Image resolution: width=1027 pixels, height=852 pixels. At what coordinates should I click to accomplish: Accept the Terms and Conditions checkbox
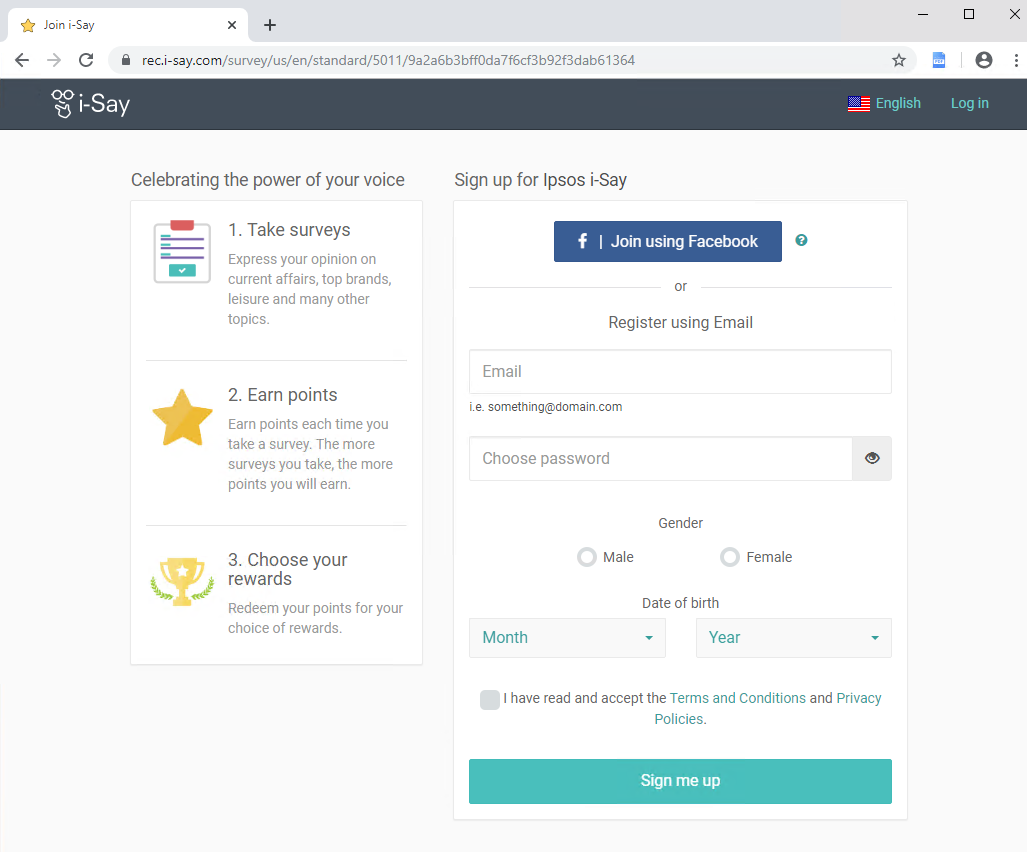(x=489, y=700)
